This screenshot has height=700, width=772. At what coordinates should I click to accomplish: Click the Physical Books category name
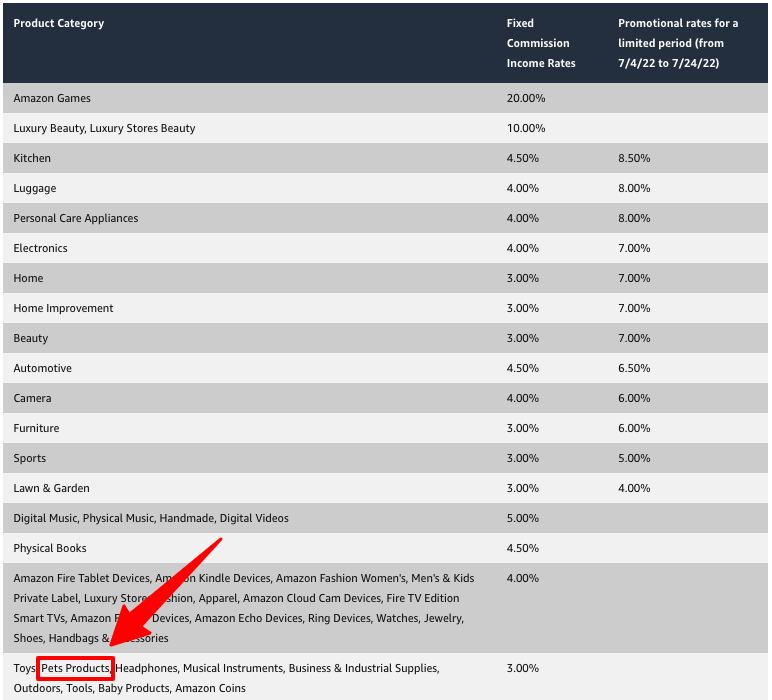50,548
